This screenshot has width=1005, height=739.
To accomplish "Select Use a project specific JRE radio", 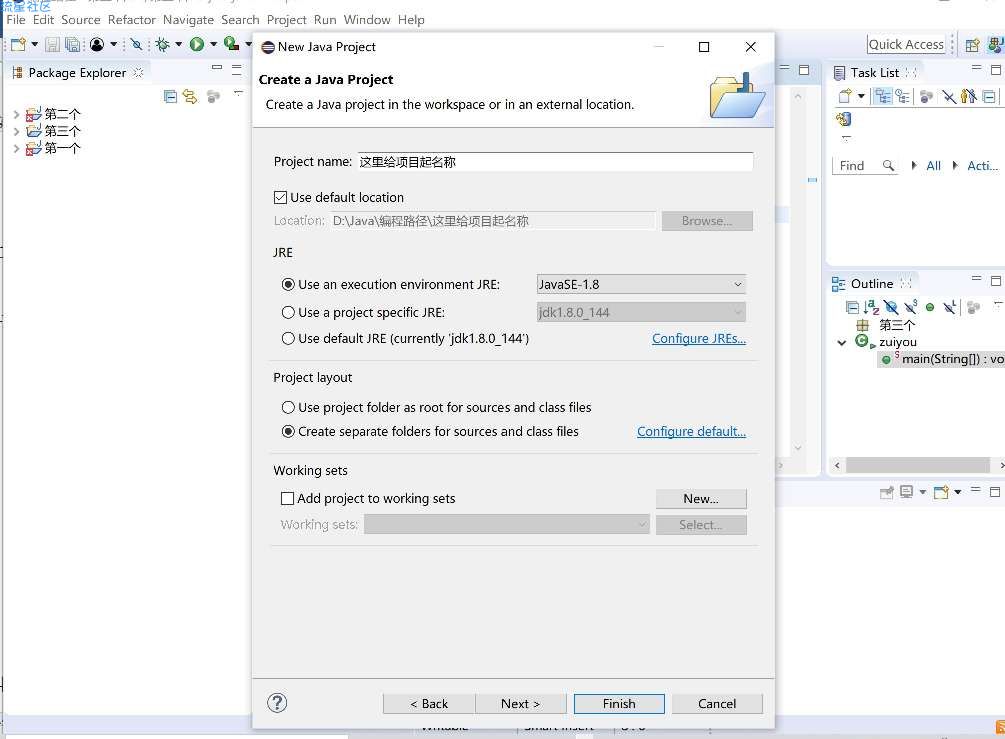I will [x=288, y=312].
